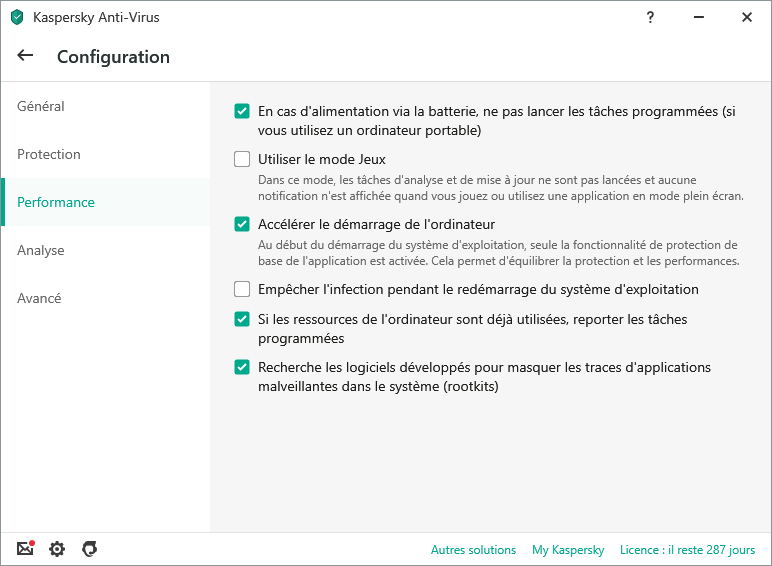Uncheck the rootkits search checkbox

(242, 367)
